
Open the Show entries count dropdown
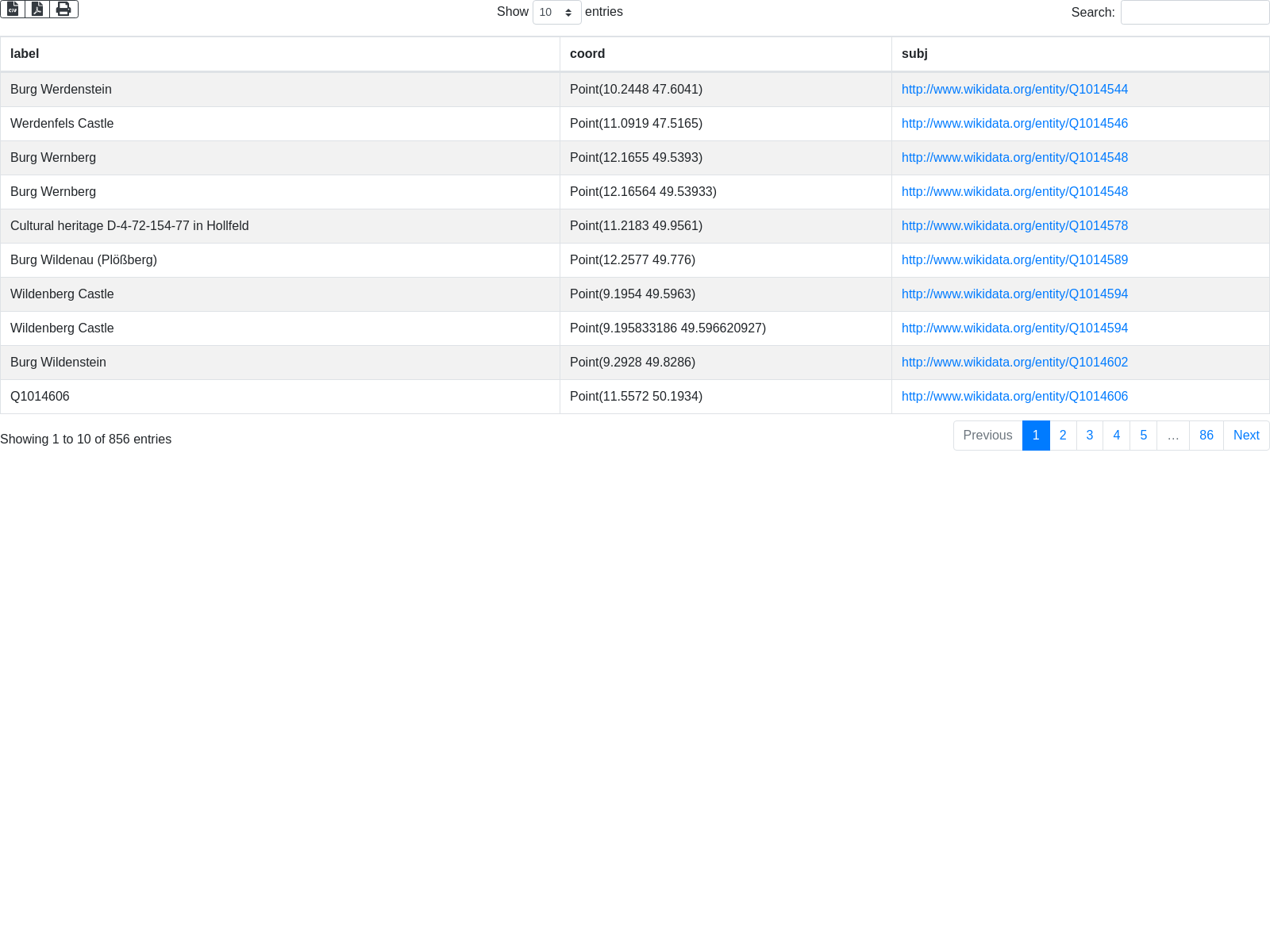pos(556,13)
